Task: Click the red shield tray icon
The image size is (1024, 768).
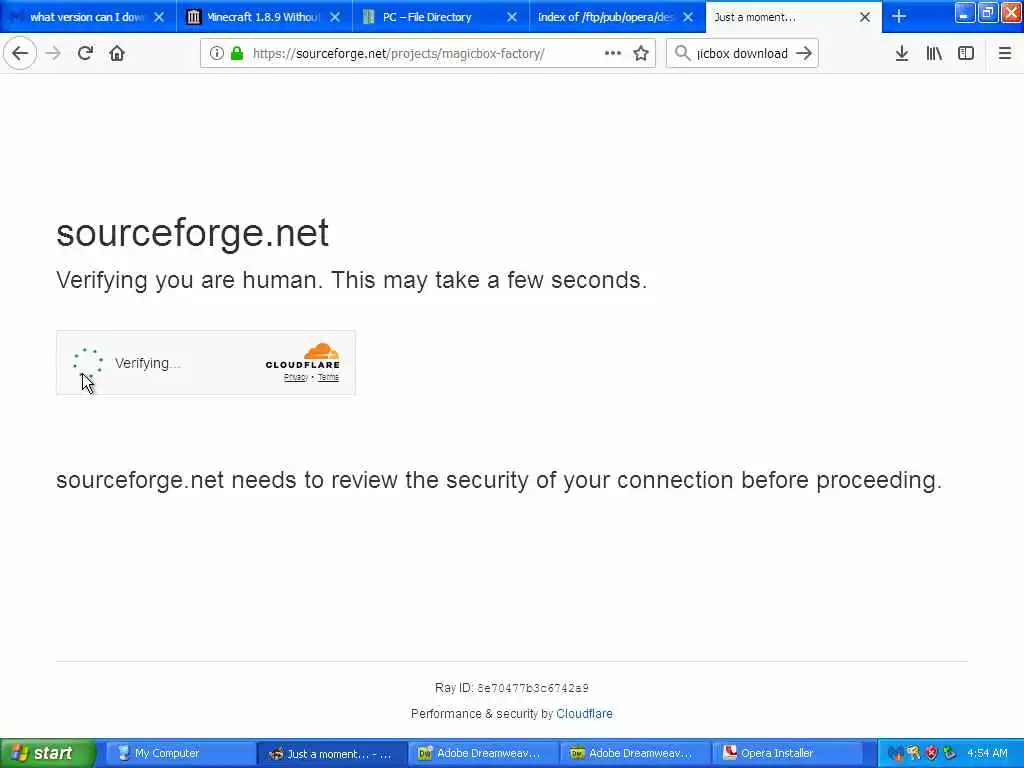Action: click(931, 754)
